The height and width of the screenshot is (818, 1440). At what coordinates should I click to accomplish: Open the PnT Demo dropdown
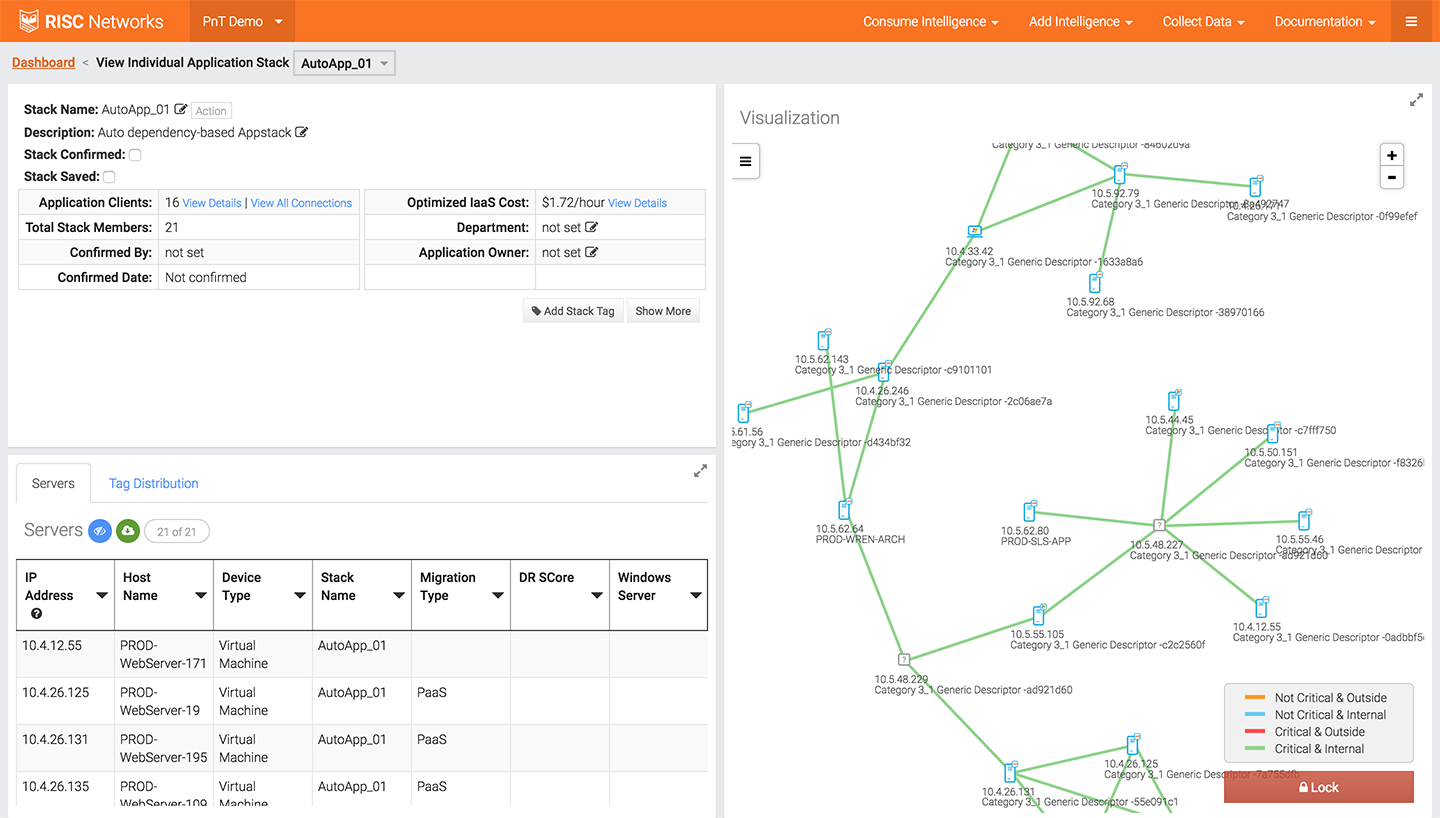click(242, 21)
